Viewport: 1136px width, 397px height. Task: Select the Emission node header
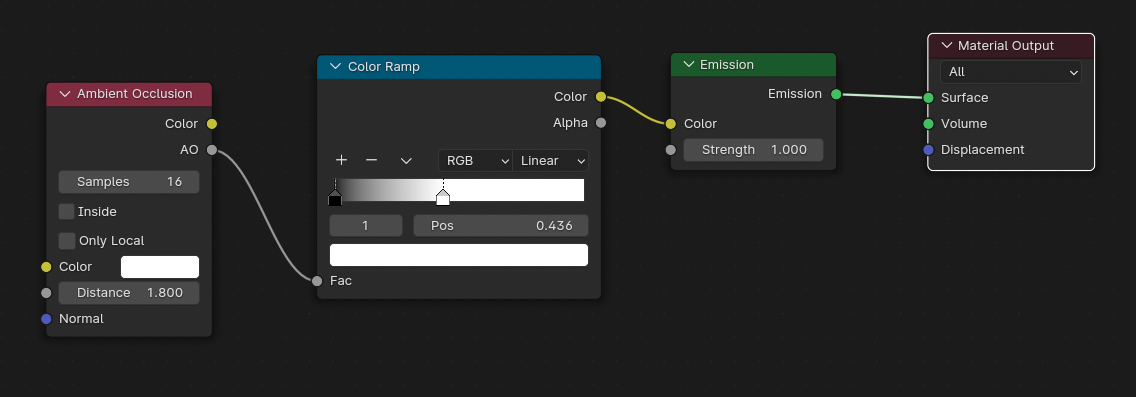coord(753,65)
